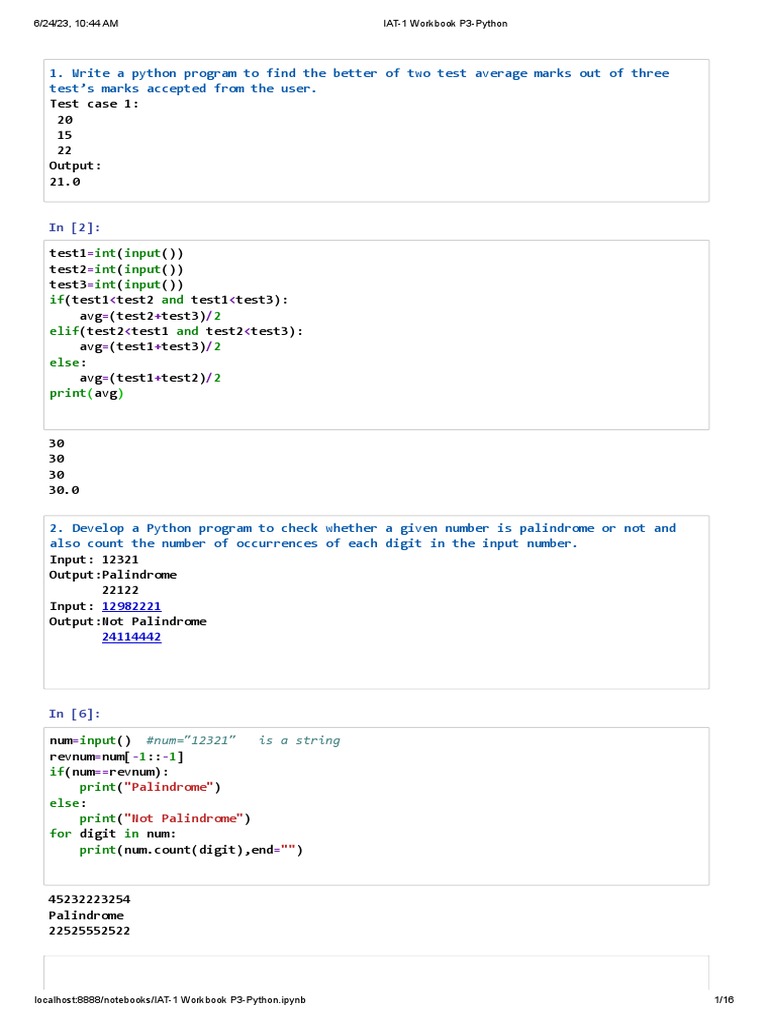The height and width of the screenshot is (1024, 768).
Task: Open the 24114442 hyperlink
Action: coord(131,637)
